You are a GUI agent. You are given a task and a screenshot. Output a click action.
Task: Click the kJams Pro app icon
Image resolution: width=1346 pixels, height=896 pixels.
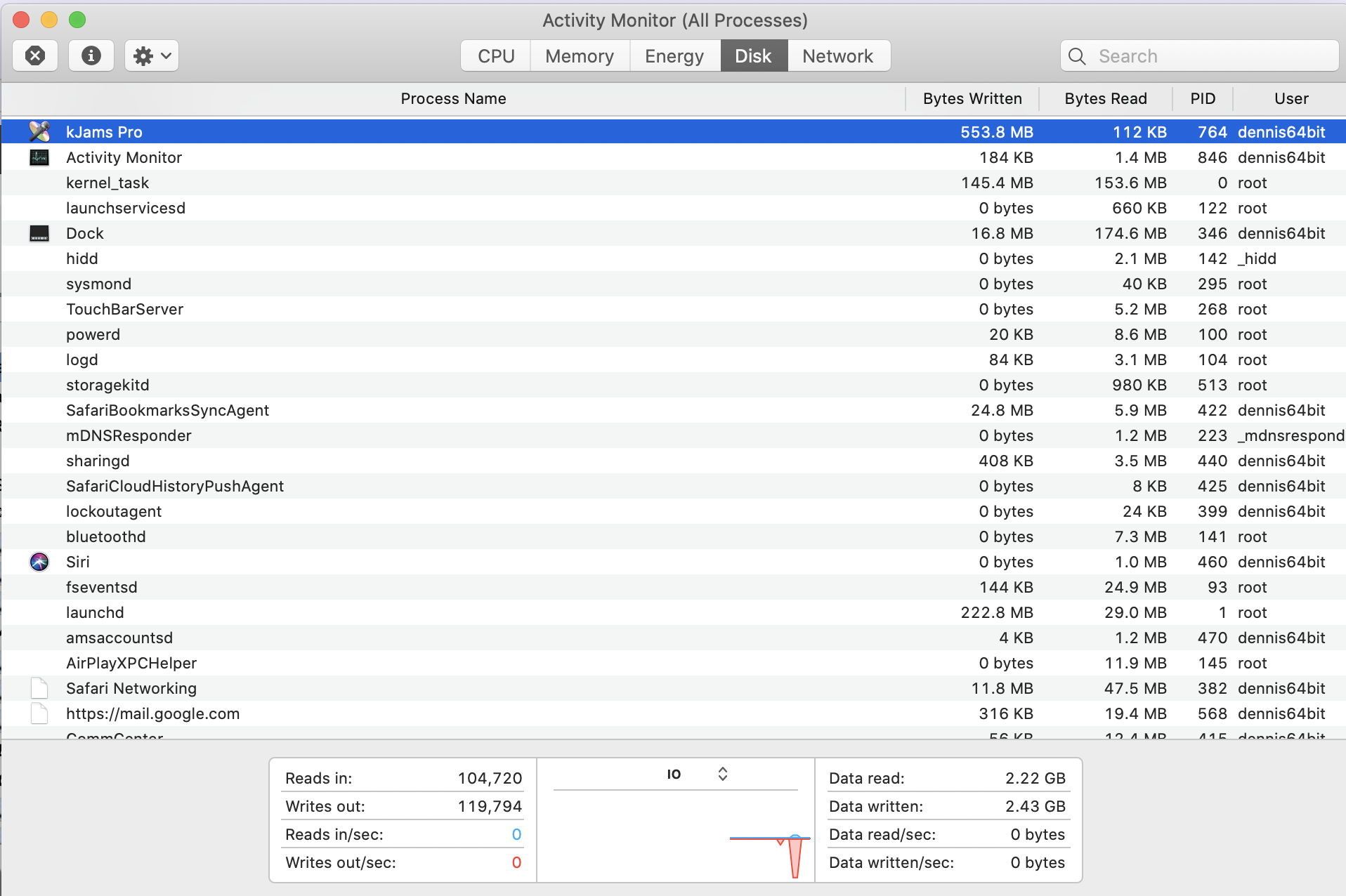tap(39, 131)
